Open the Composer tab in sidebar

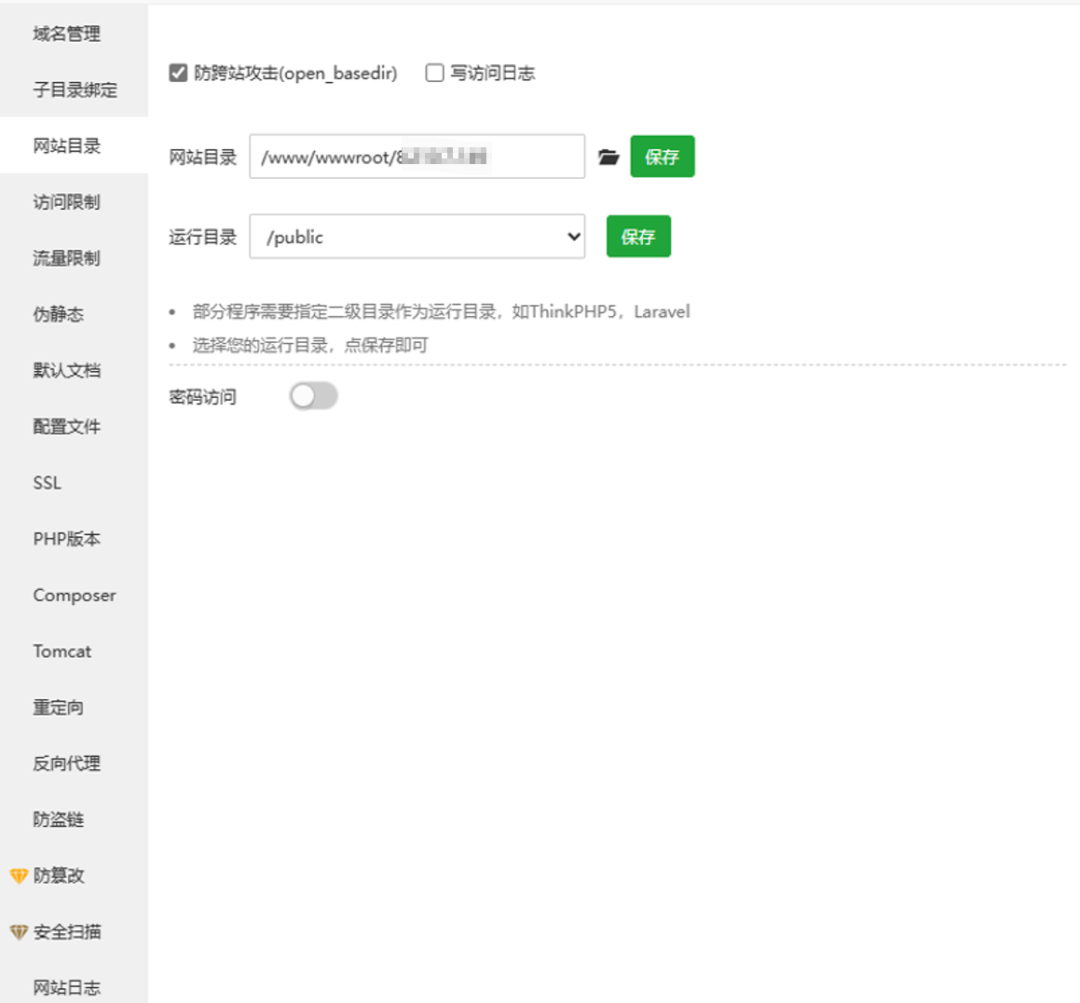click(74, 595)
